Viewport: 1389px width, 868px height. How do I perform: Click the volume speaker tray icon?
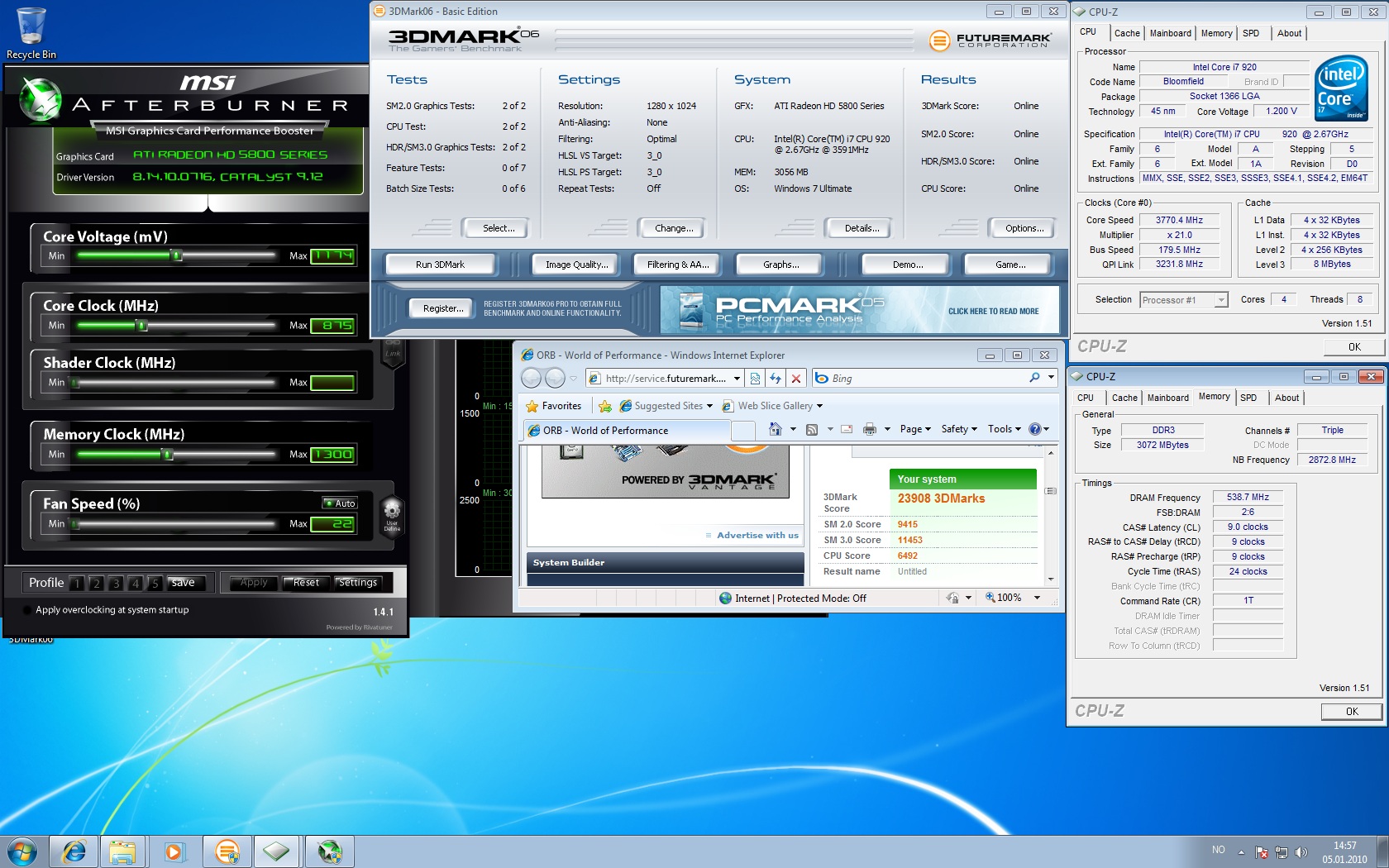(1301, 851)
